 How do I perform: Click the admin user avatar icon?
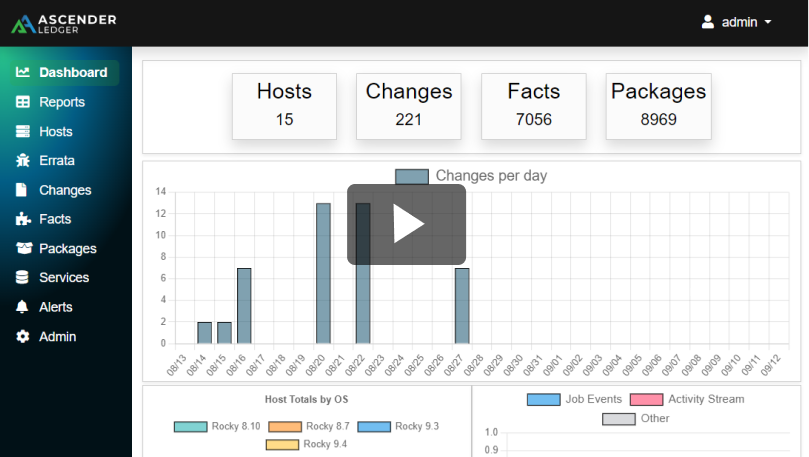(708, 22)
